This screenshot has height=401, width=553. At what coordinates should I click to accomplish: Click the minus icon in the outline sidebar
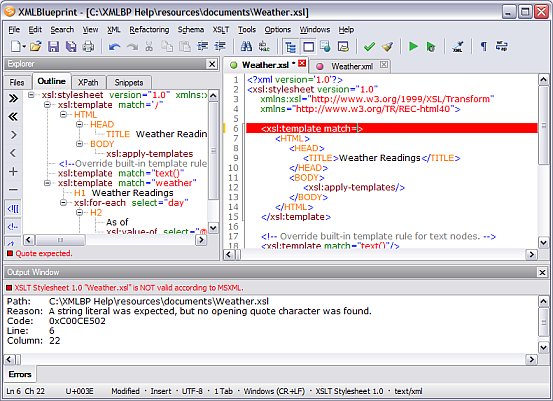click(13, 190)
